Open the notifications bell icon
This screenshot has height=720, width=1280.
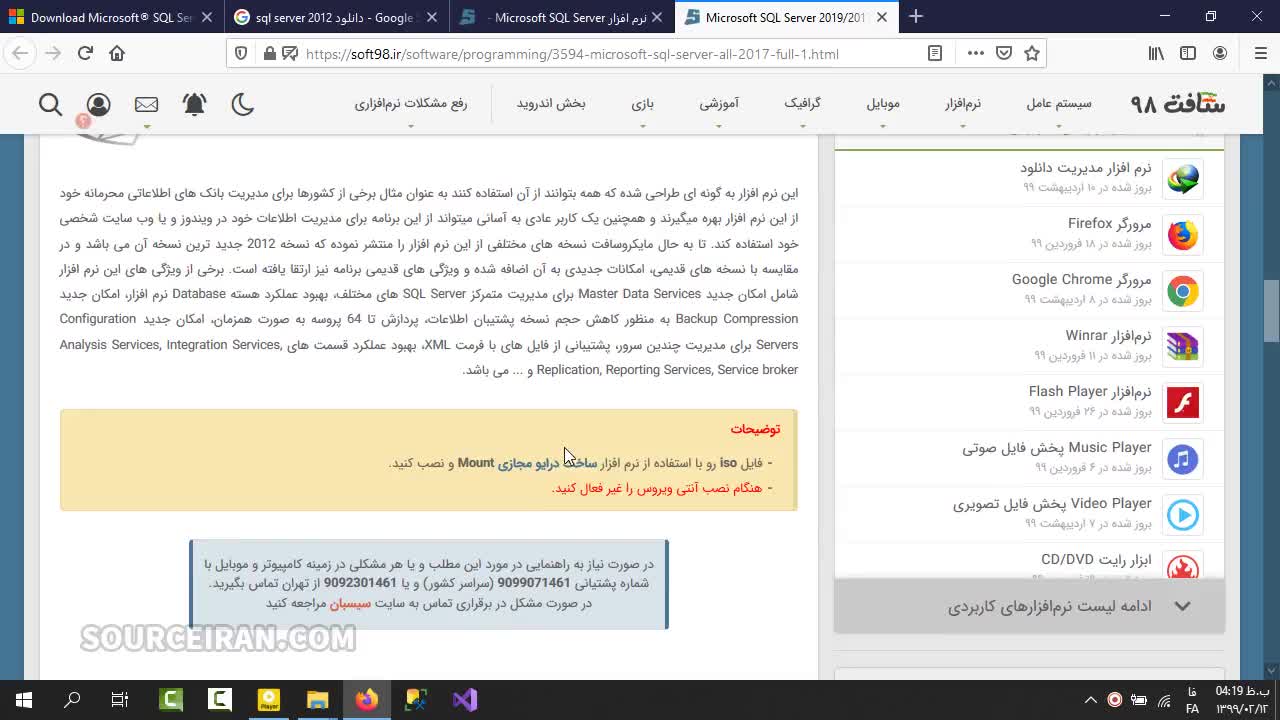click(194, 104)
